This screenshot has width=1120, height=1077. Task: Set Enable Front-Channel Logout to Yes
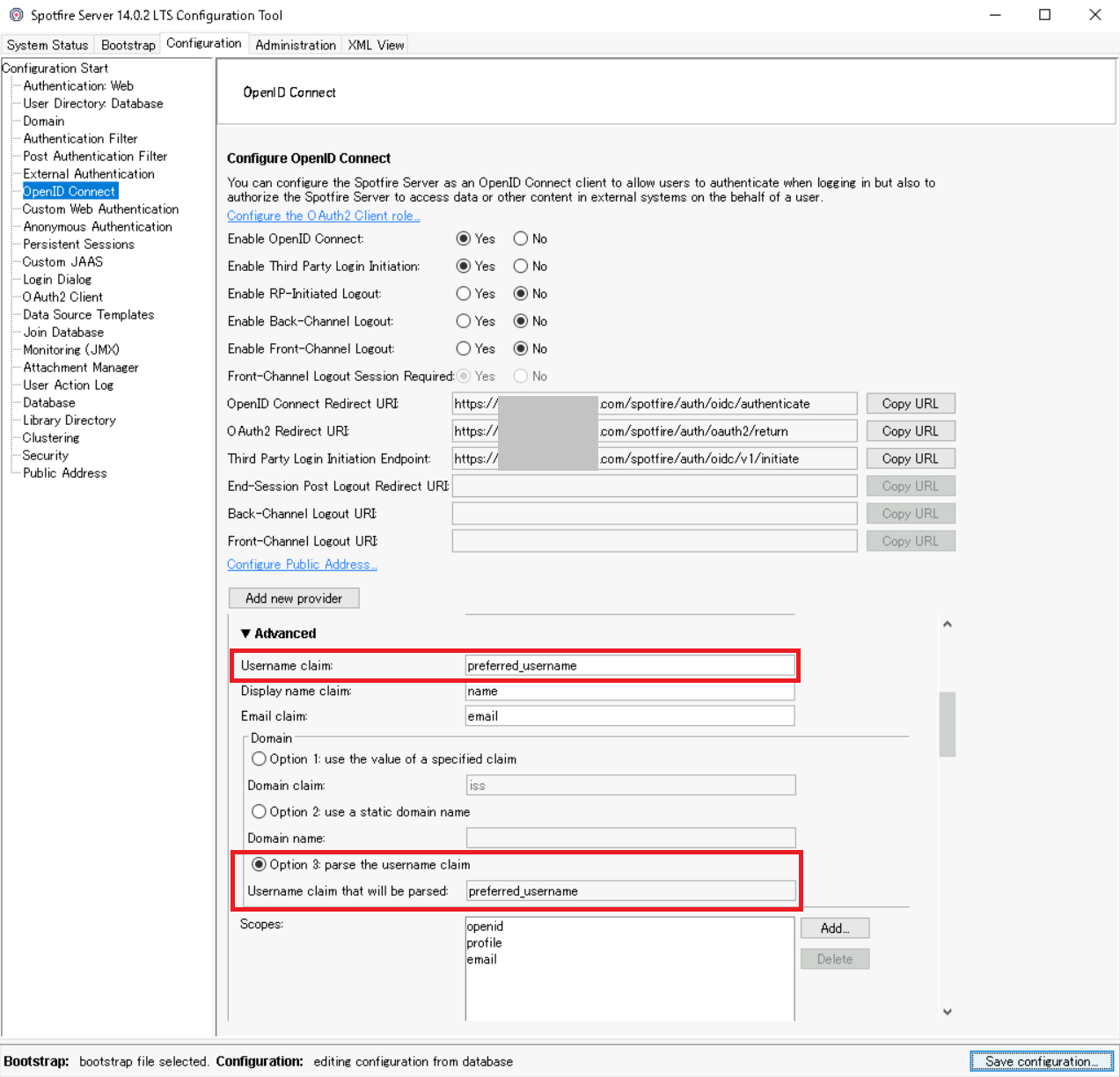click(x=464, y=348)
